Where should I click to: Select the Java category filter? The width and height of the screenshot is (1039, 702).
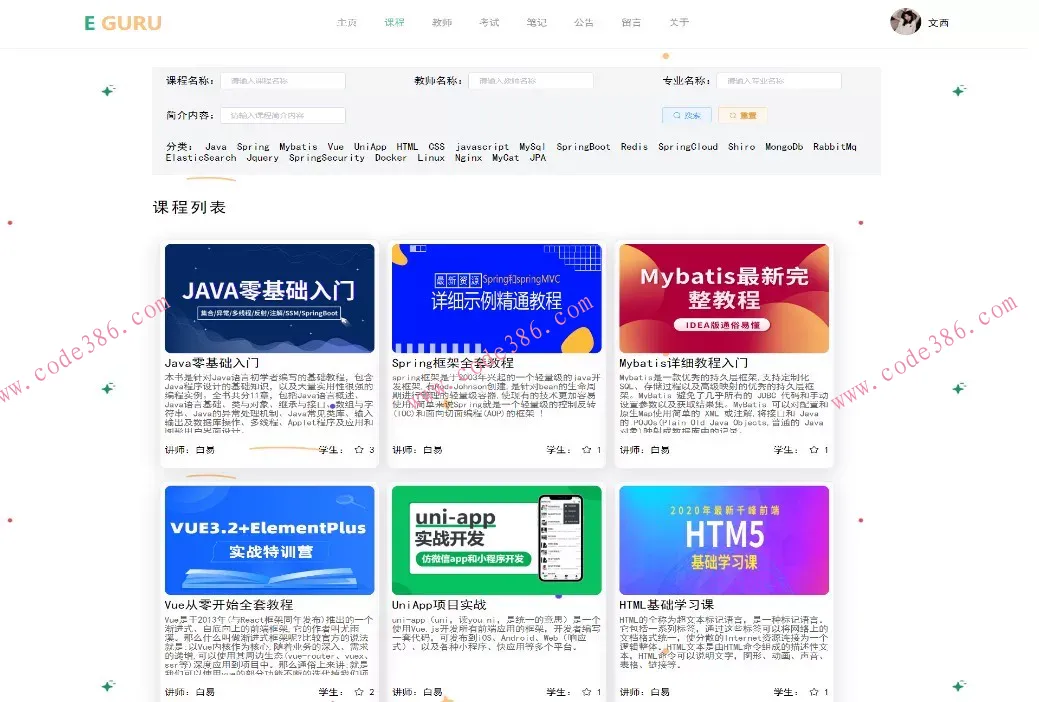(x=215, y=146)
